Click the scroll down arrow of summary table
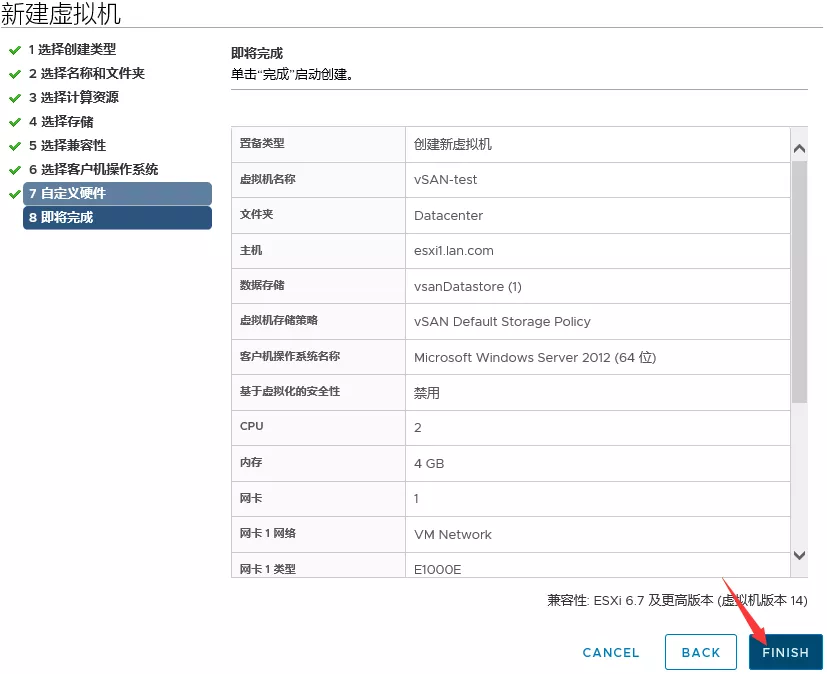This screenshot has width=827, height=674. pos(799,555)
